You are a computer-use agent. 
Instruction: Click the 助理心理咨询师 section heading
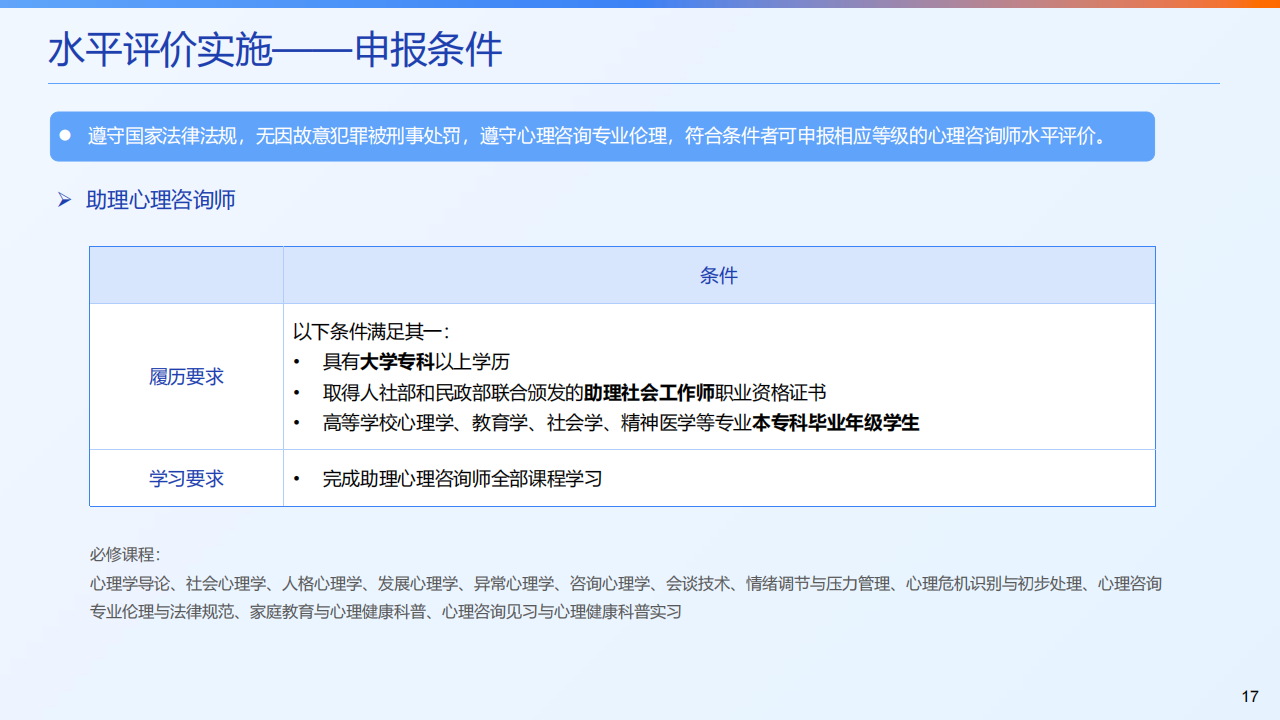pyautogui.click(x=159, y=200)
